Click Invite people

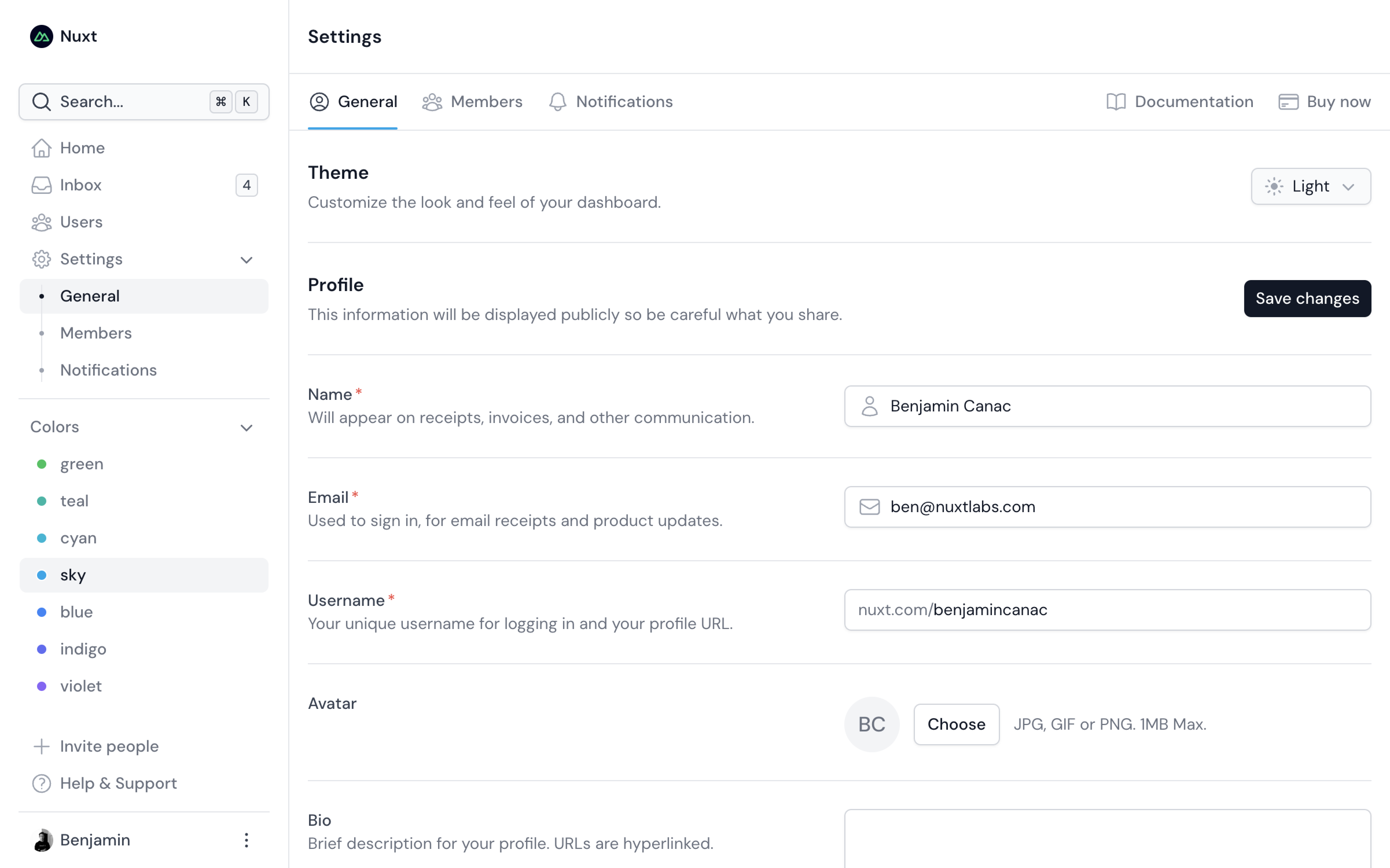tap(109, 746)
